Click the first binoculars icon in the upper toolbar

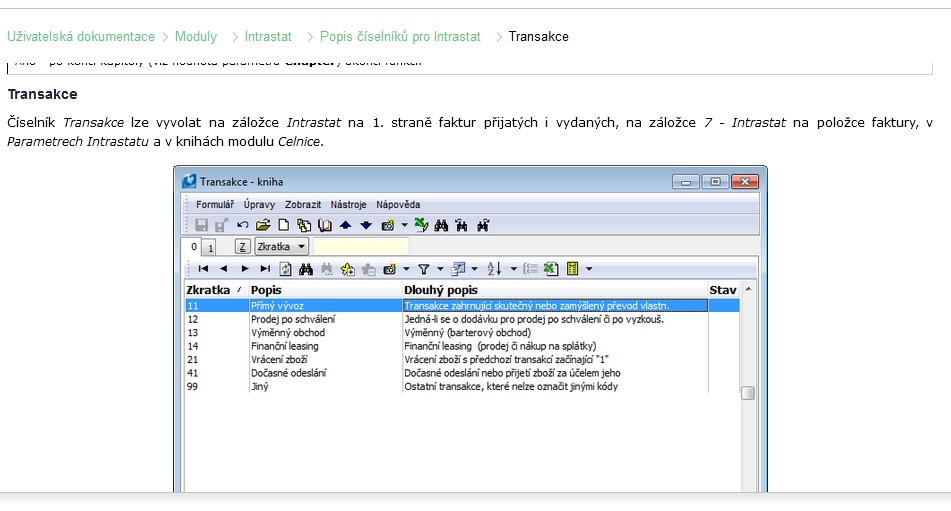click(441, 225)
